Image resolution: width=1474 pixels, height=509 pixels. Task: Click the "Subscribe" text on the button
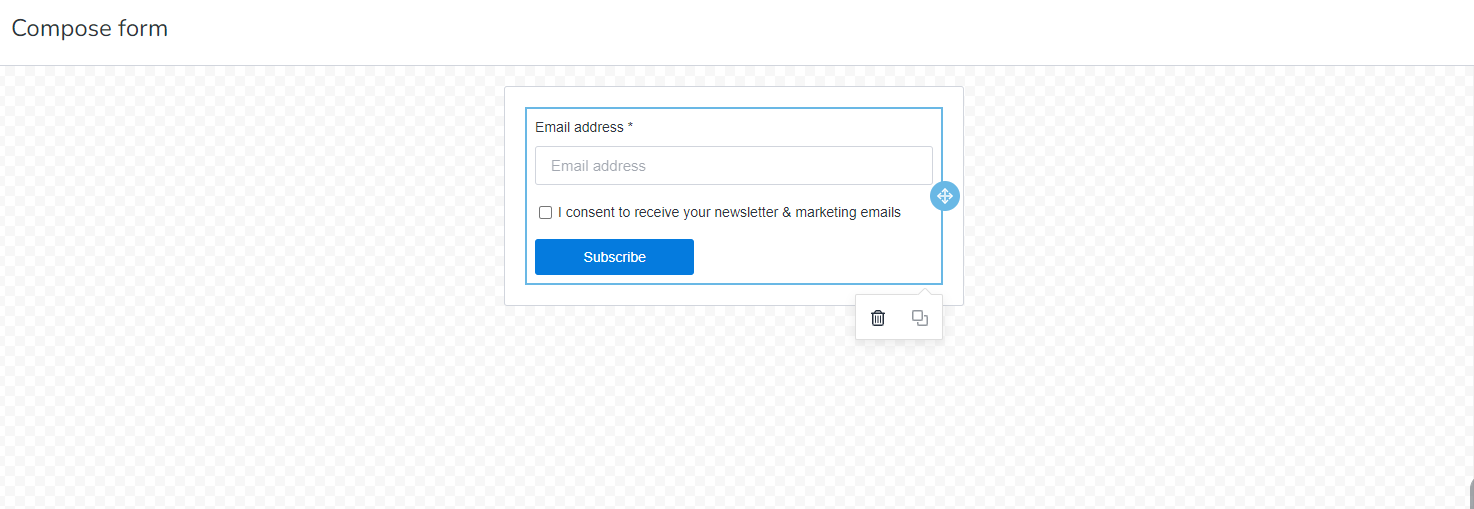[614, 257]
